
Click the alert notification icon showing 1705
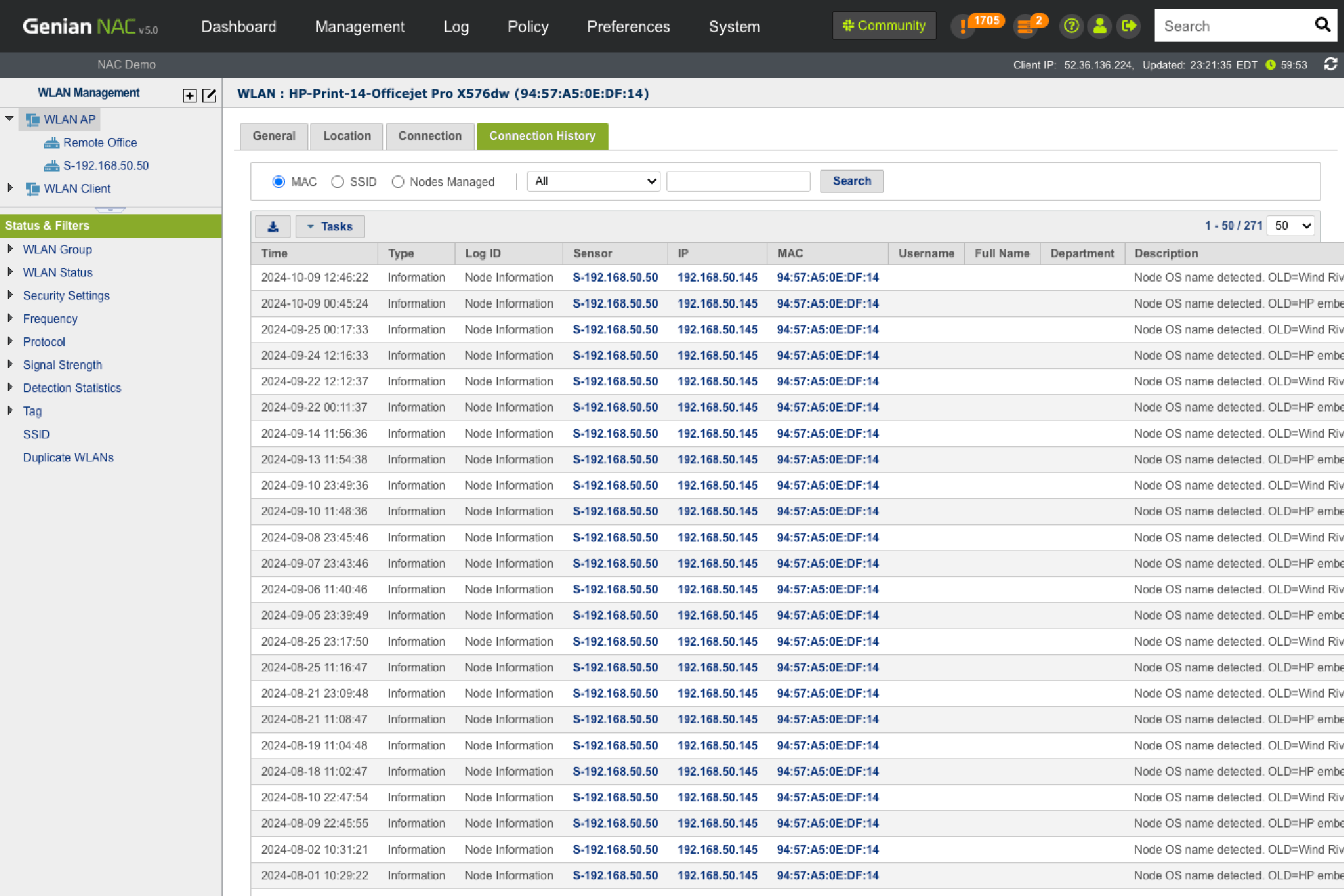963,26
